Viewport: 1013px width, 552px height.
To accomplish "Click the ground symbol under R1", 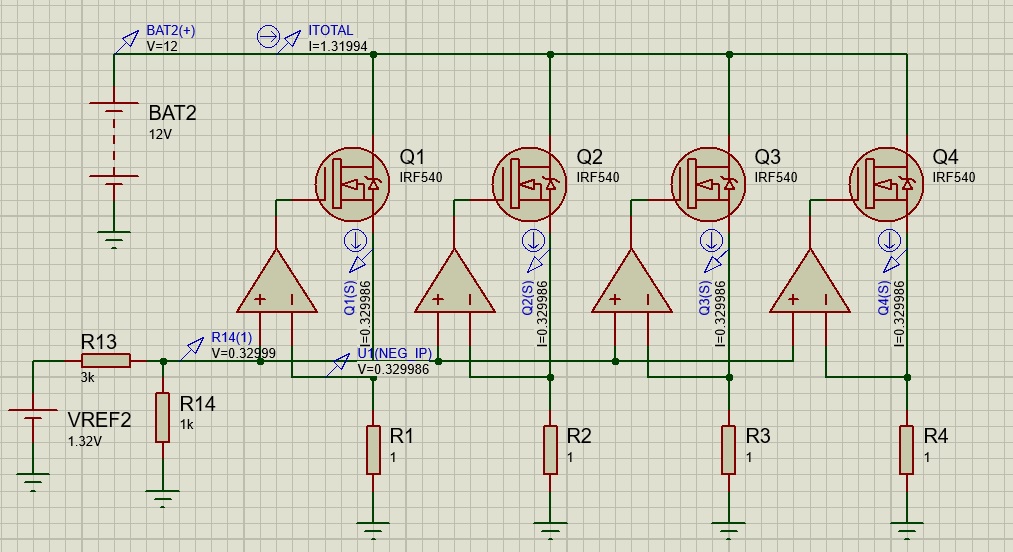I will click(x=373, y=530).
